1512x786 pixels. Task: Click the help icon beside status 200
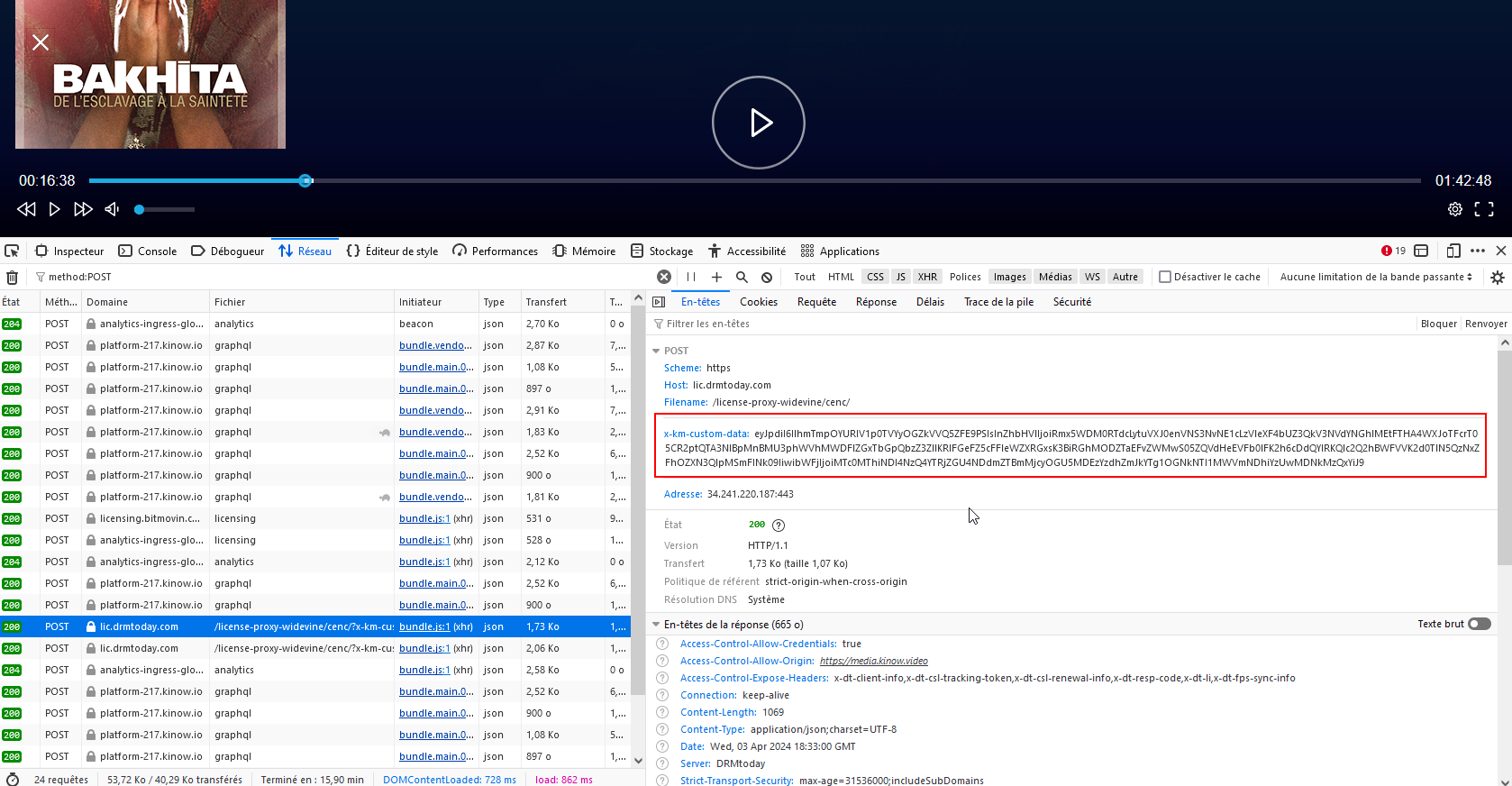click(779, 526)
